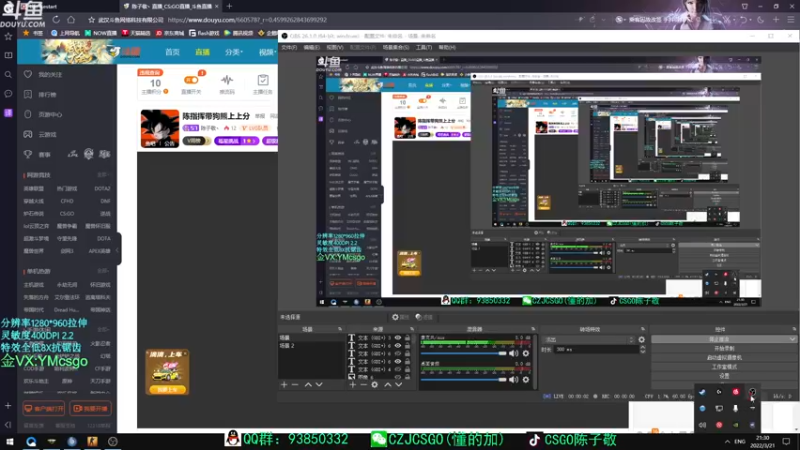Toggle lock on 文本 (GDI+) 4 source

407,369
